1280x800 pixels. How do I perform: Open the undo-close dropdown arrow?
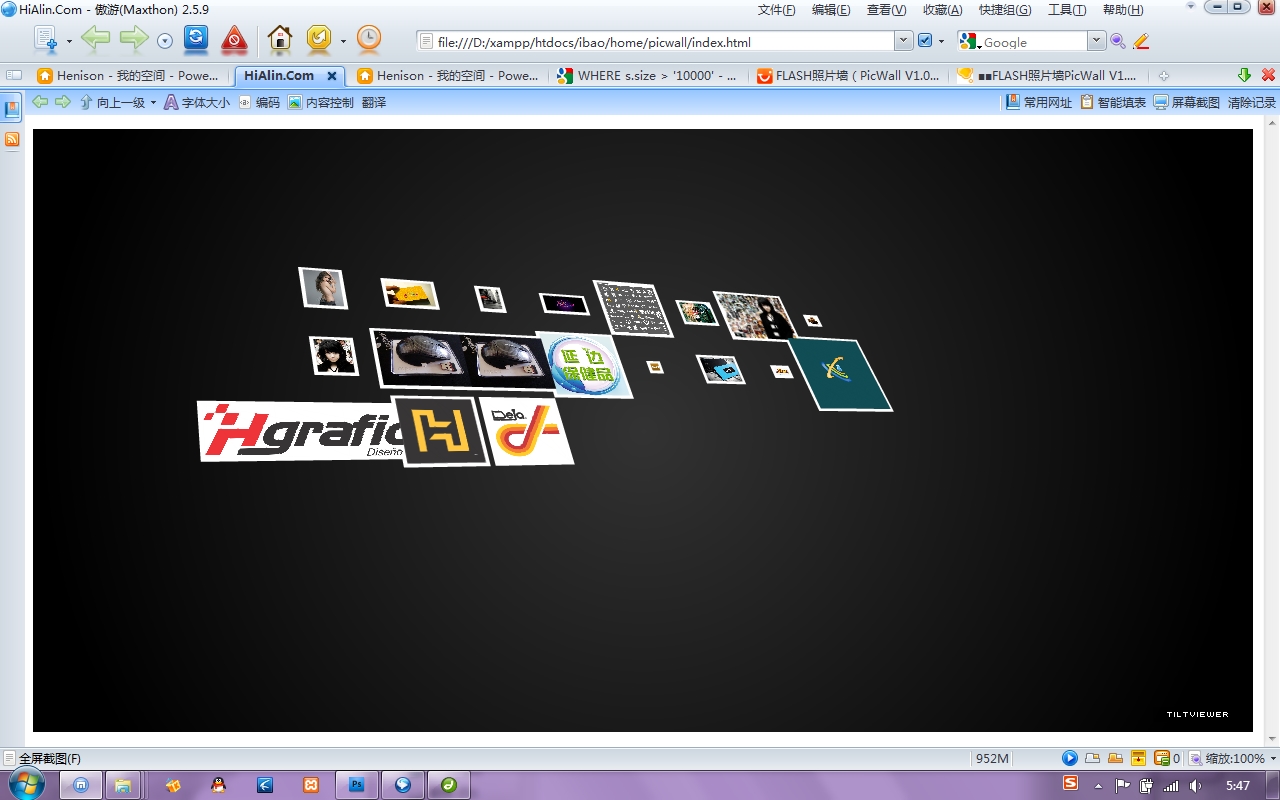click(343, 42)
